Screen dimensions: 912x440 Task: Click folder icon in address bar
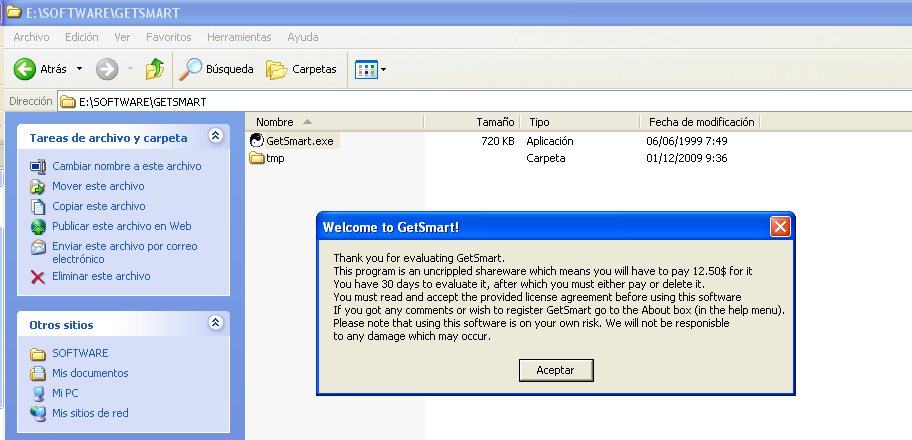coord(69,102)
